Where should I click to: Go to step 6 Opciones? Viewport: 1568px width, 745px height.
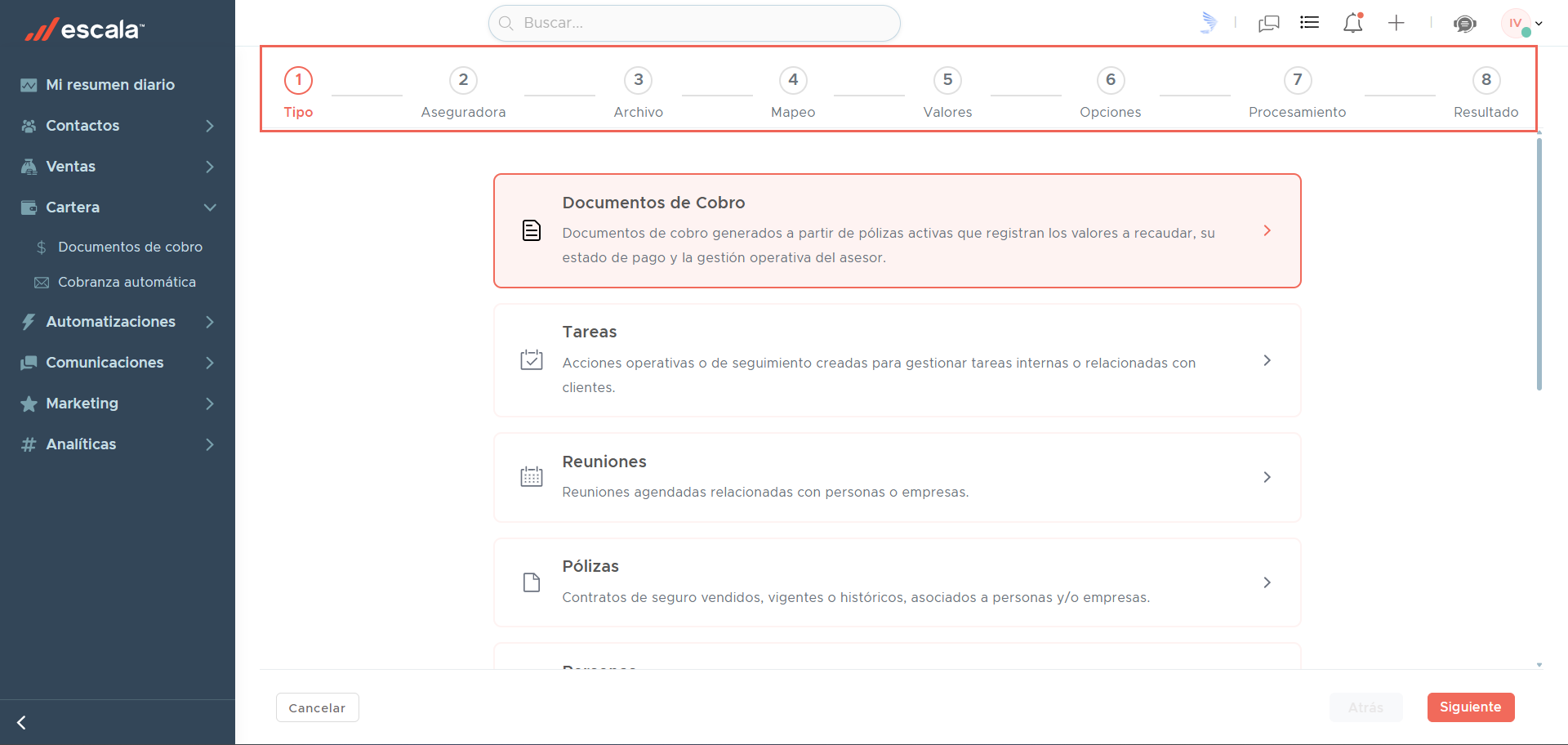pyautogui.click(x=1111, y=92)
